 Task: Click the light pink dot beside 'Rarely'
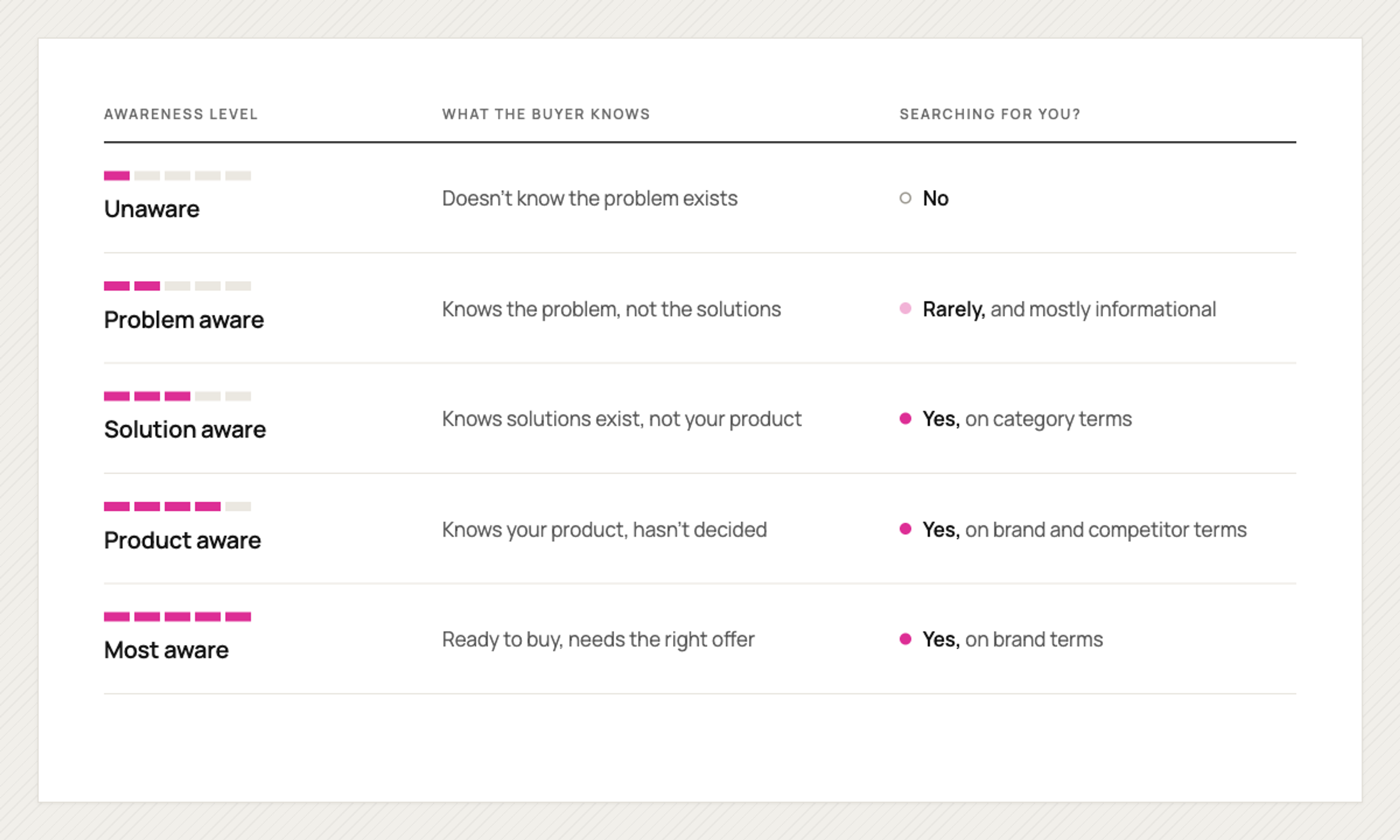(905, 308)
